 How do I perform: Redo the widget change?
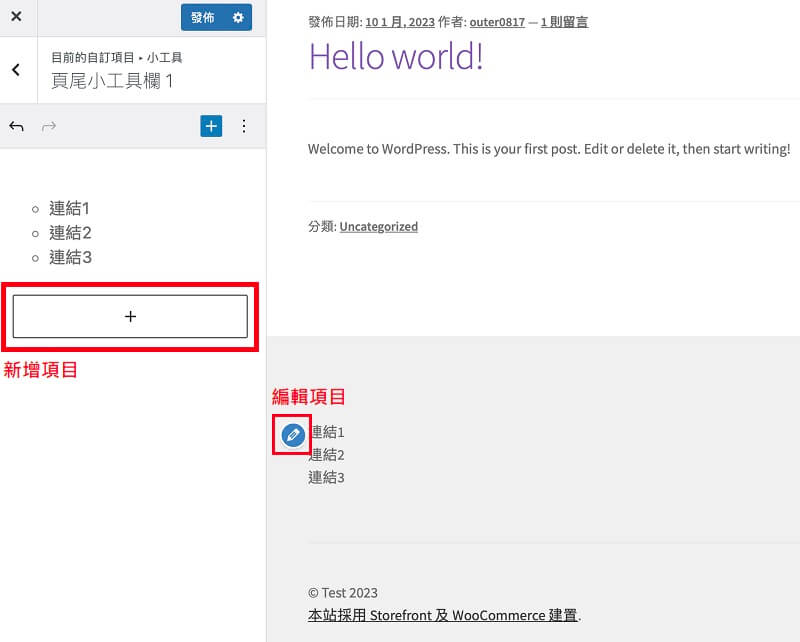pos(48,126)
